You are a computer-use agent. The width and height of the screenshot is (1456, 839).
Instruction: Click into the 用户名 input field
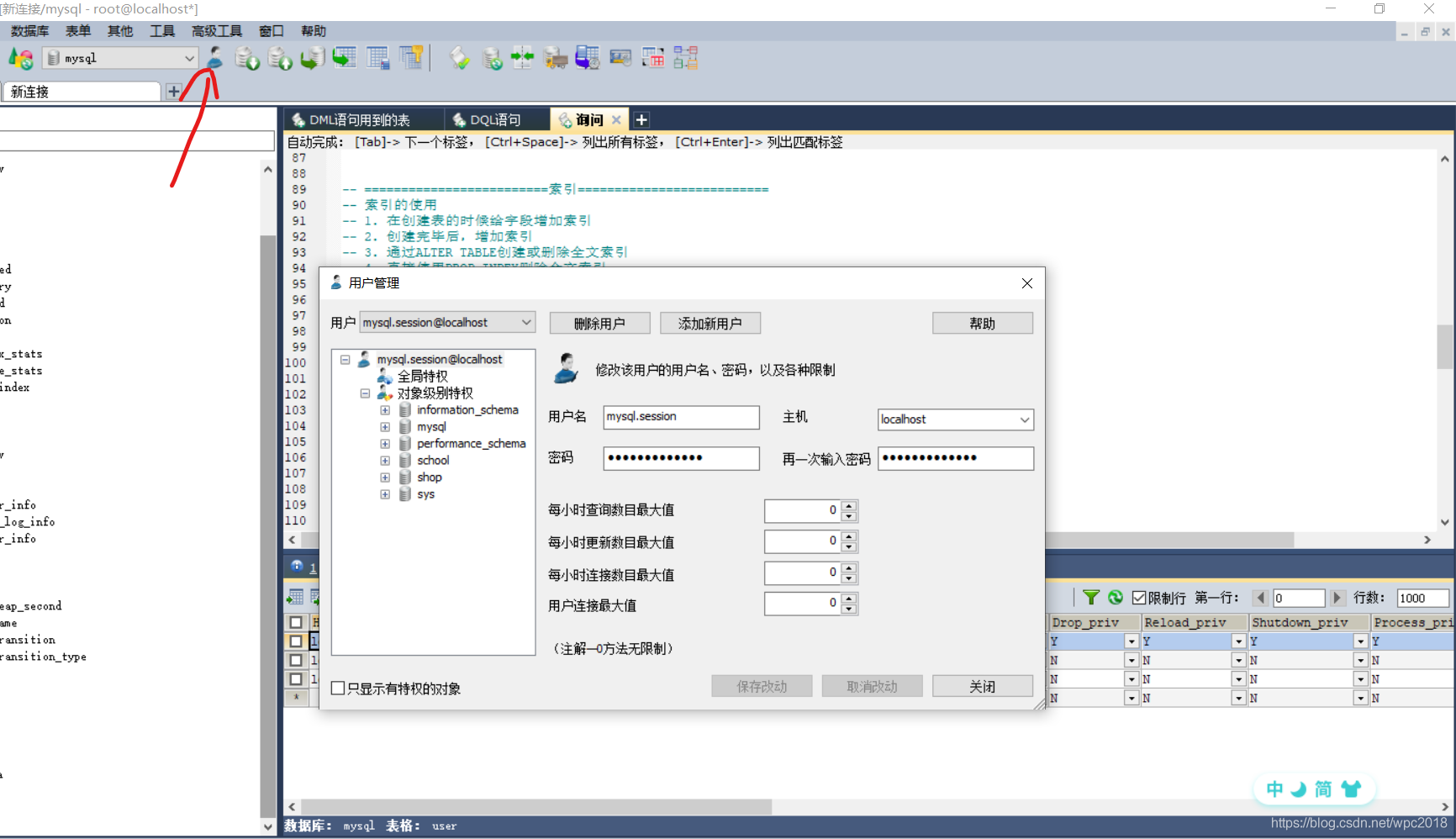(681, 417)
